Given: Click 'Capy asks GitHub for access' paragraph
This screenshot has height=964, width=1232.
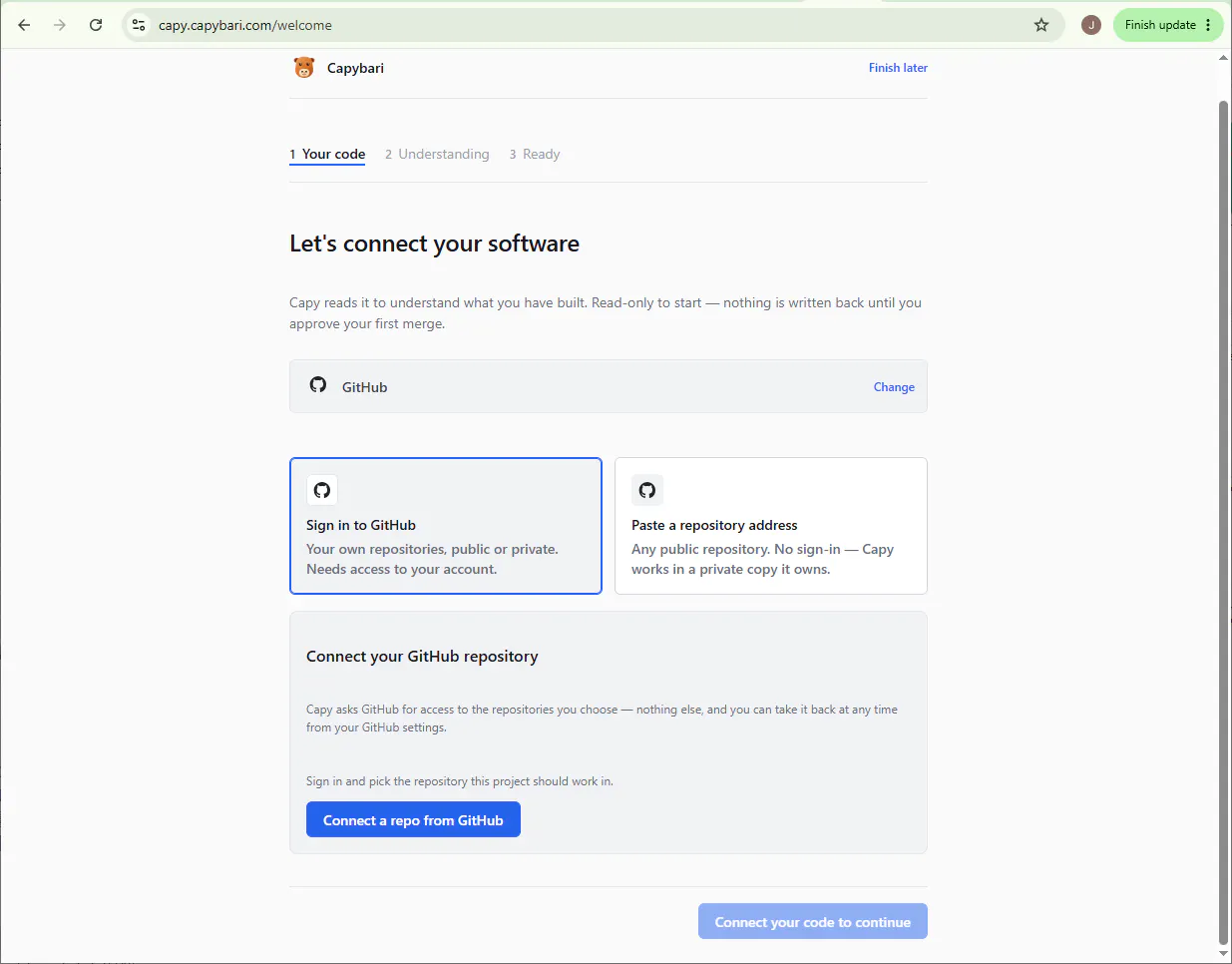Looking at the screenshot, I should pyautogui.click(x=602, y=719).
